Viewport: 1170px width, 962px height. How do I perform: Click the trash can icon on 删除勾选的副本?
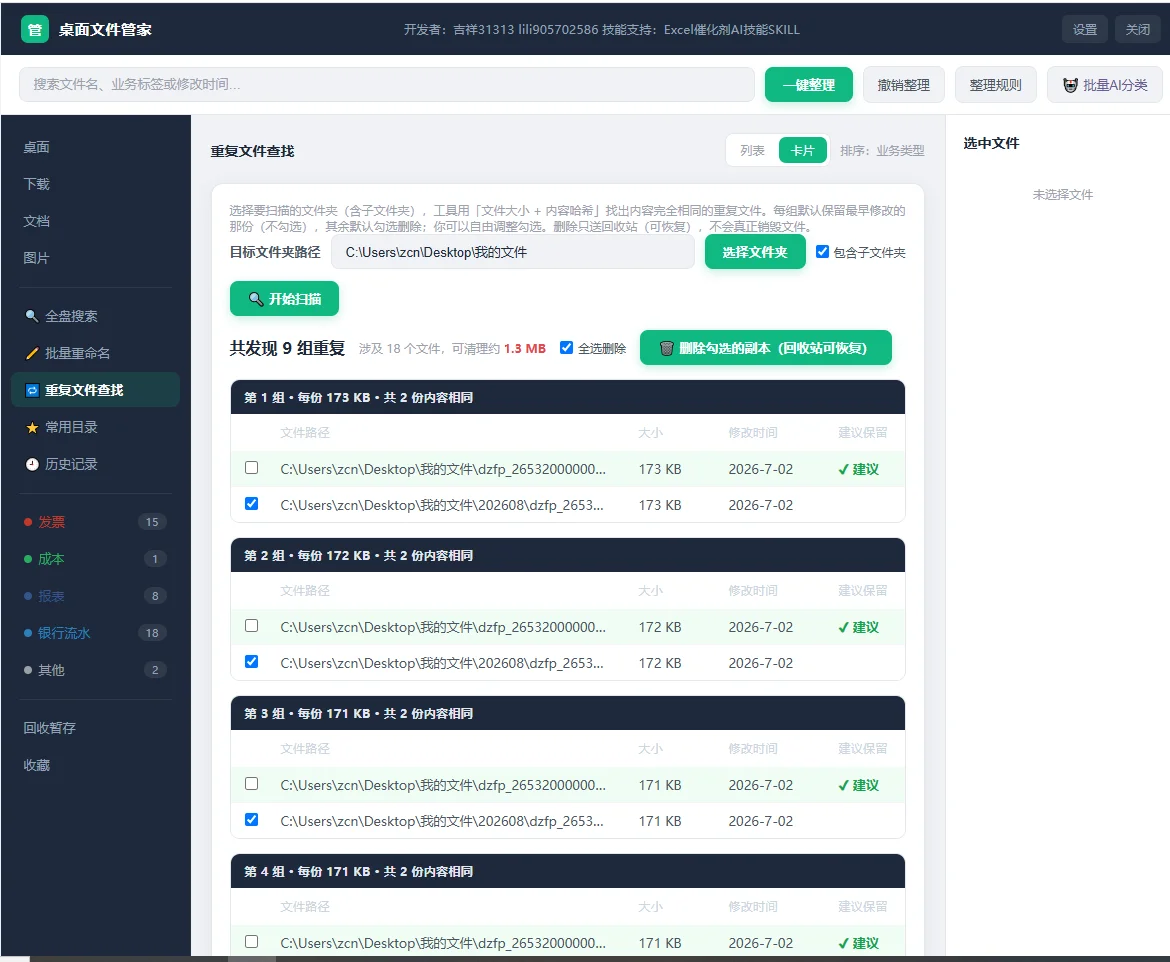[x=667, y=349]
